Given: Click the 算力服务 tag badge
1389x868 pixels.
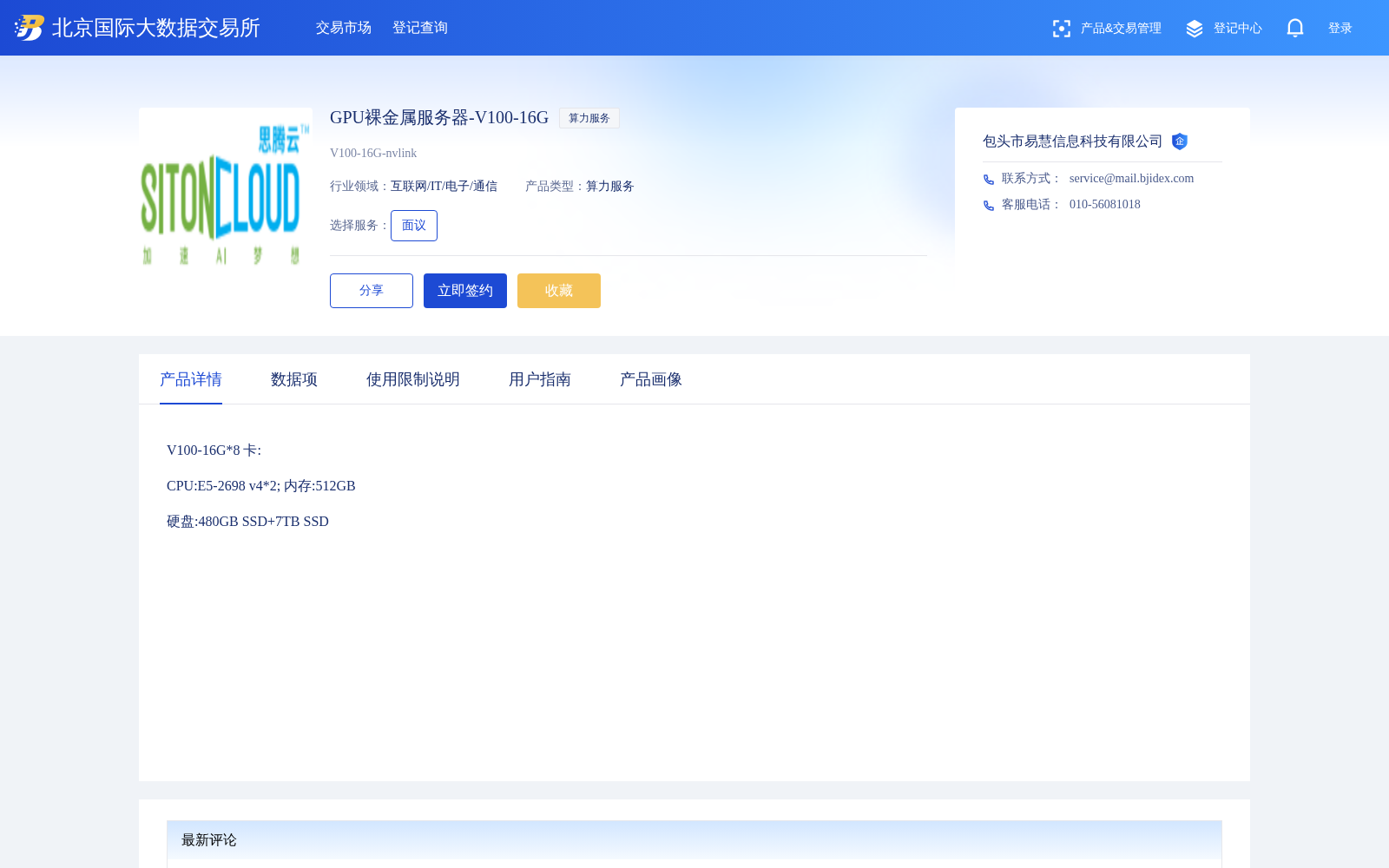Looking at the screenshot, I should point(589,118).
